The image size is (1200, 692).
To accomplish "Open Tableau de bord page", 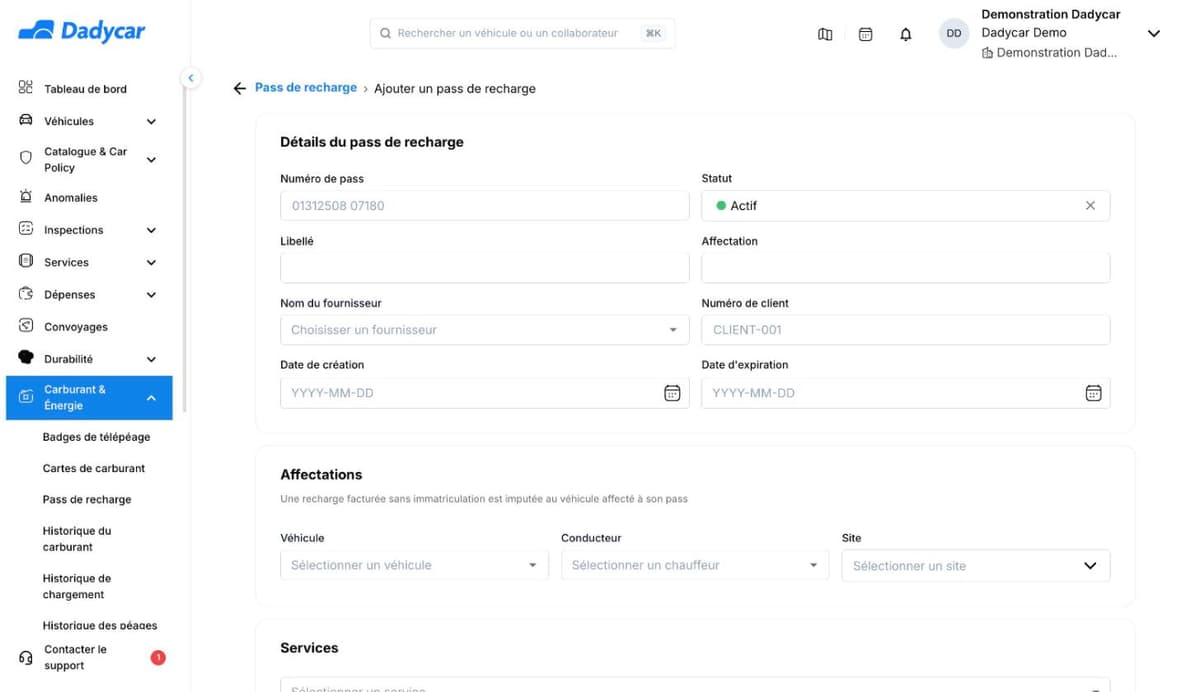I will [86, 89].
